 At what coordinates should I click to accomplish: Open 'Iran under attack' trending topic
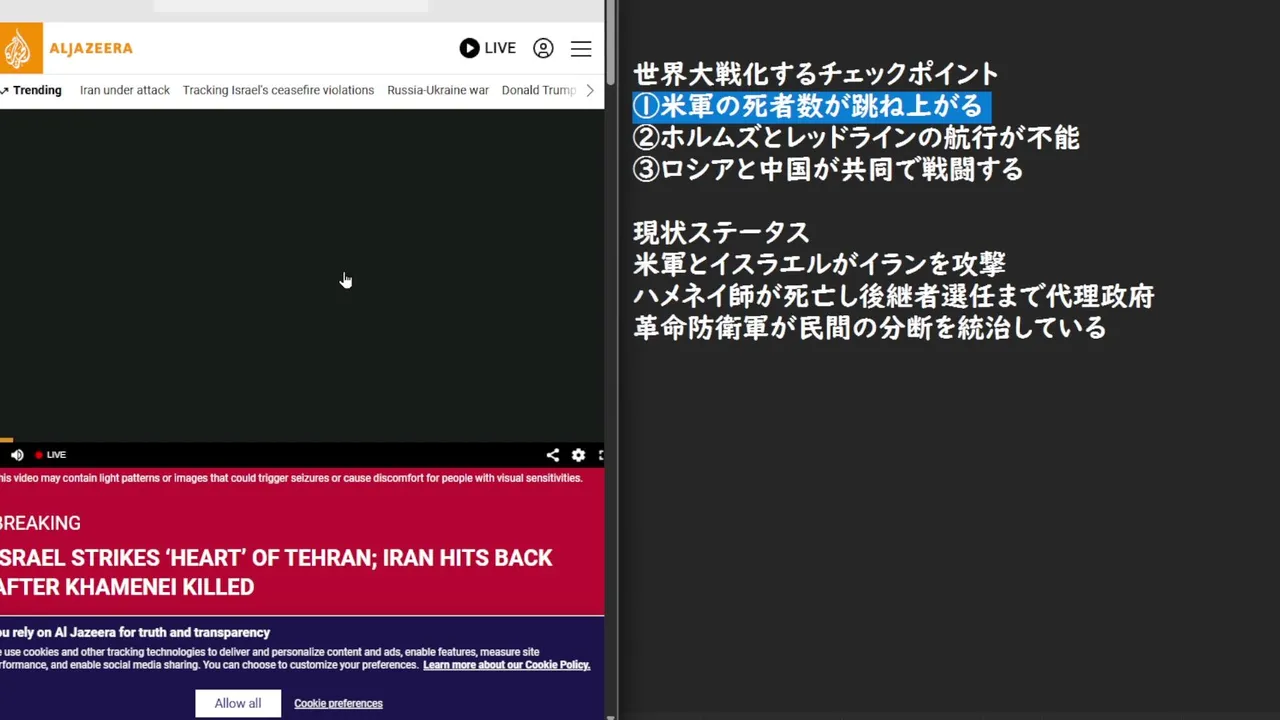point(125,90)
